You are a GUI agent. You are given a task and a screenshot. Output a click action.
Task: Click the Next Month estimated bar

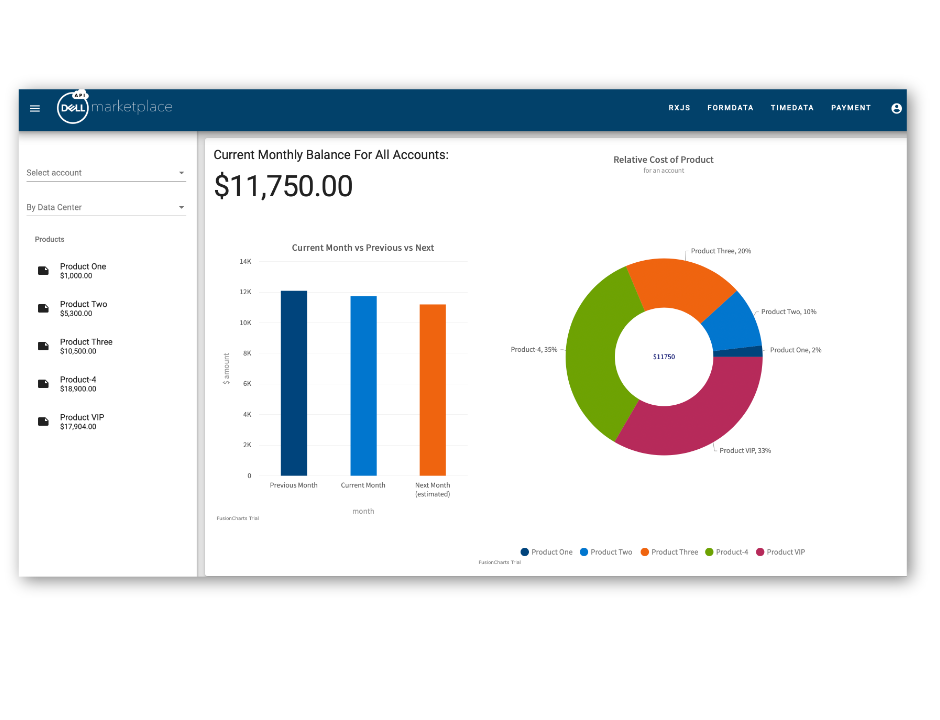click(x=433, y=390)
